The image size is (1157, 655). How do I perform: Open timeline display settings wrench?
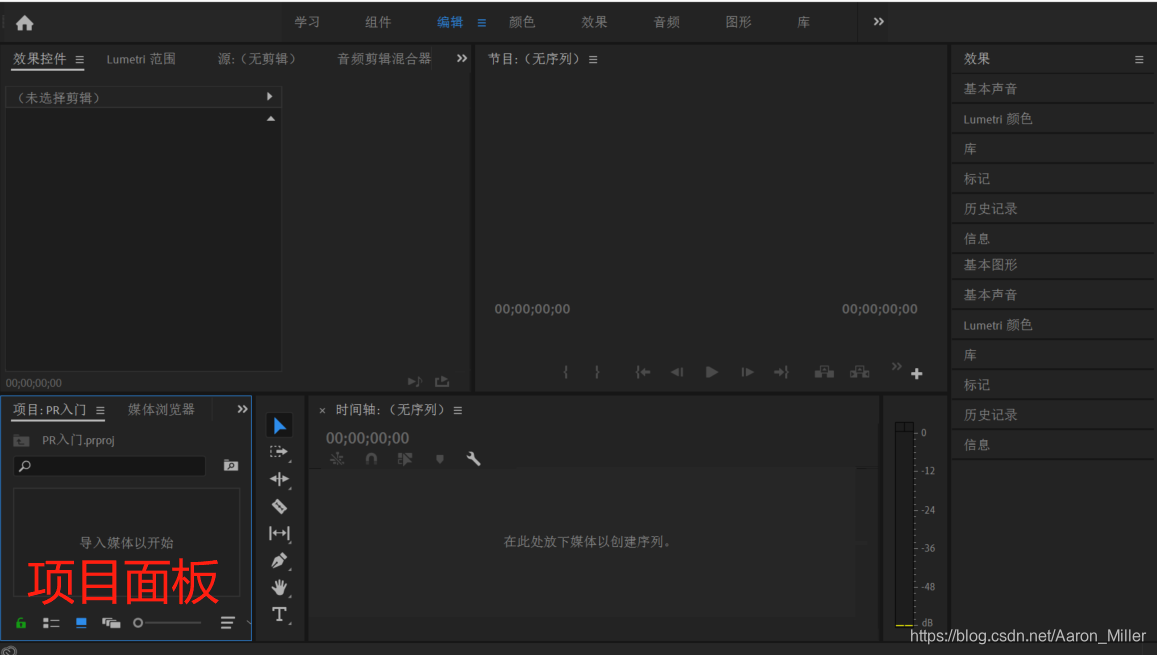474,459
